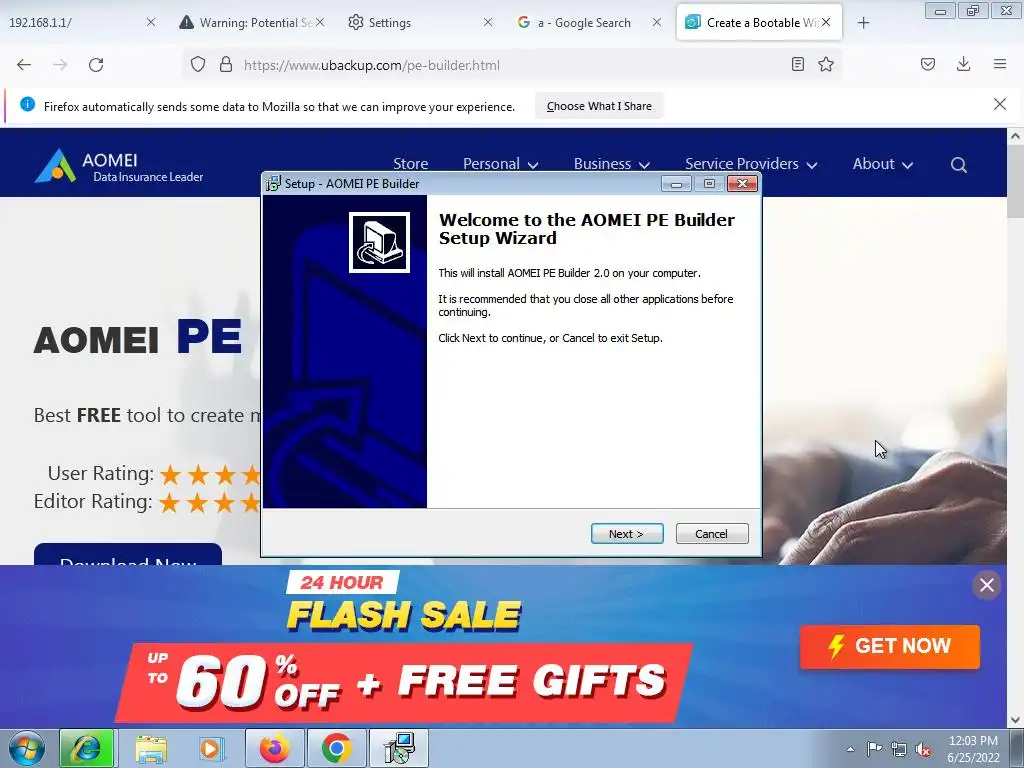1024x768 pixels.
Task: Open the Firefox hamburger application menu
Action: tap(1000, 64)
